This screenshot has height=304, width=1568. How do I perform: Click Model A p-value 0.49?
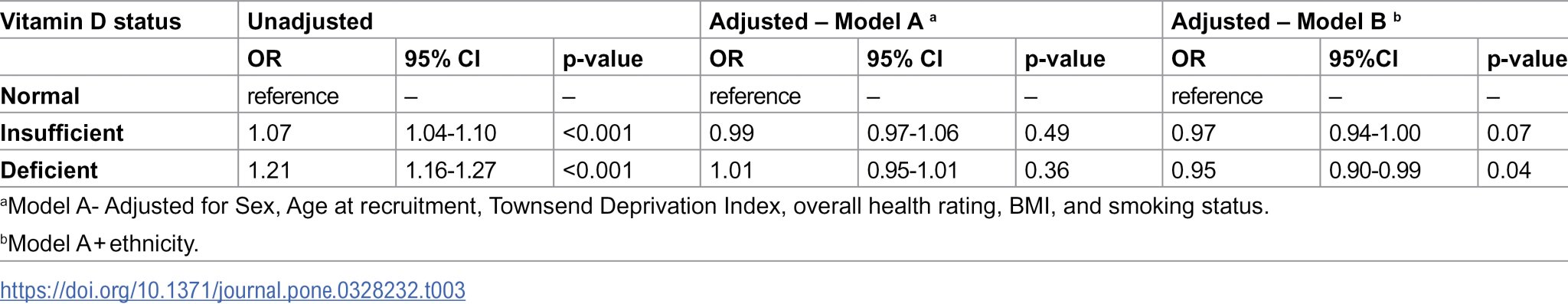[1047, 133]
